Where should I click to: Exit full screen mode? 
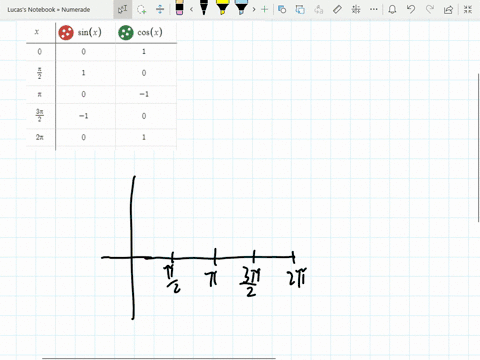click(468, 9)
